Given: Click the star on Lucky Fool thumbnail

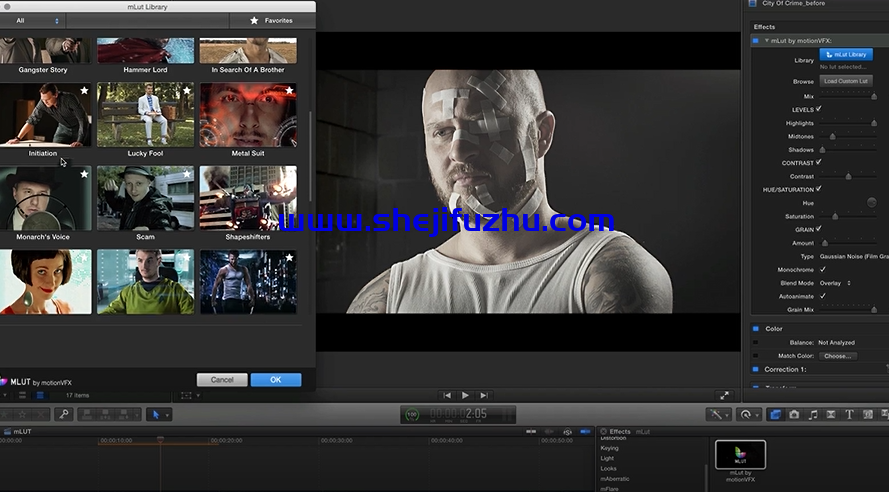Looking at the screenshot, I should coord(187,90).
